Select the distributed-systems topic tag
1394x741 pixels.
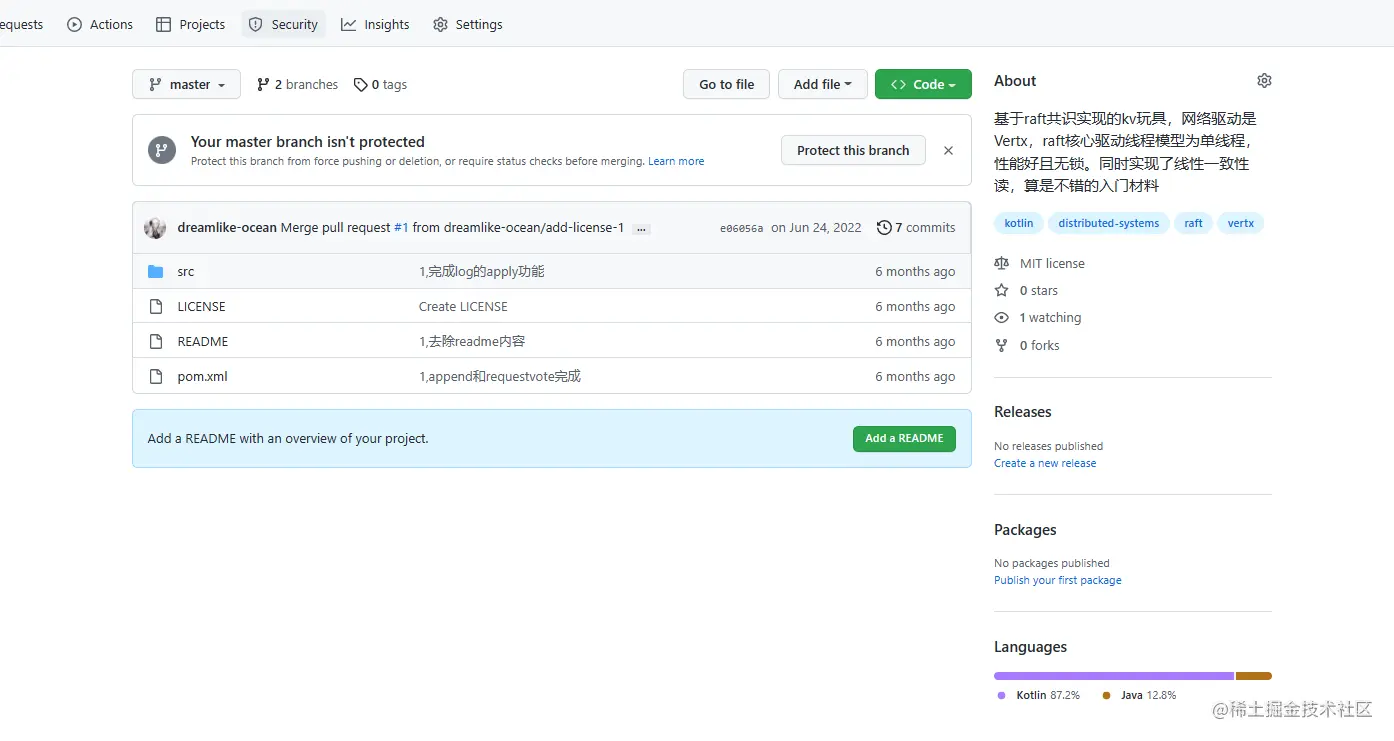point(1109,224)
